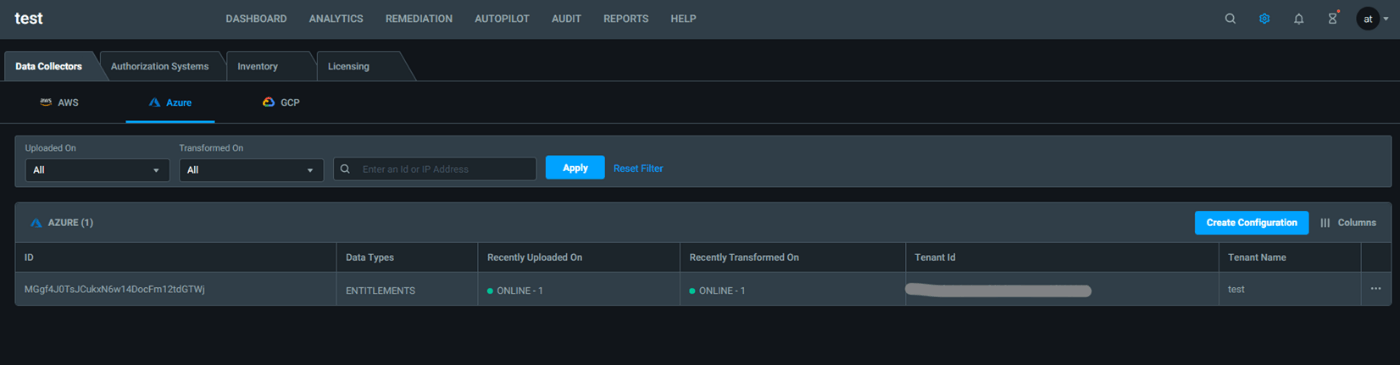Viewport: 1400px width, 365px height.
Task: Click the Apply filter button
Action: tap(575, 168)
